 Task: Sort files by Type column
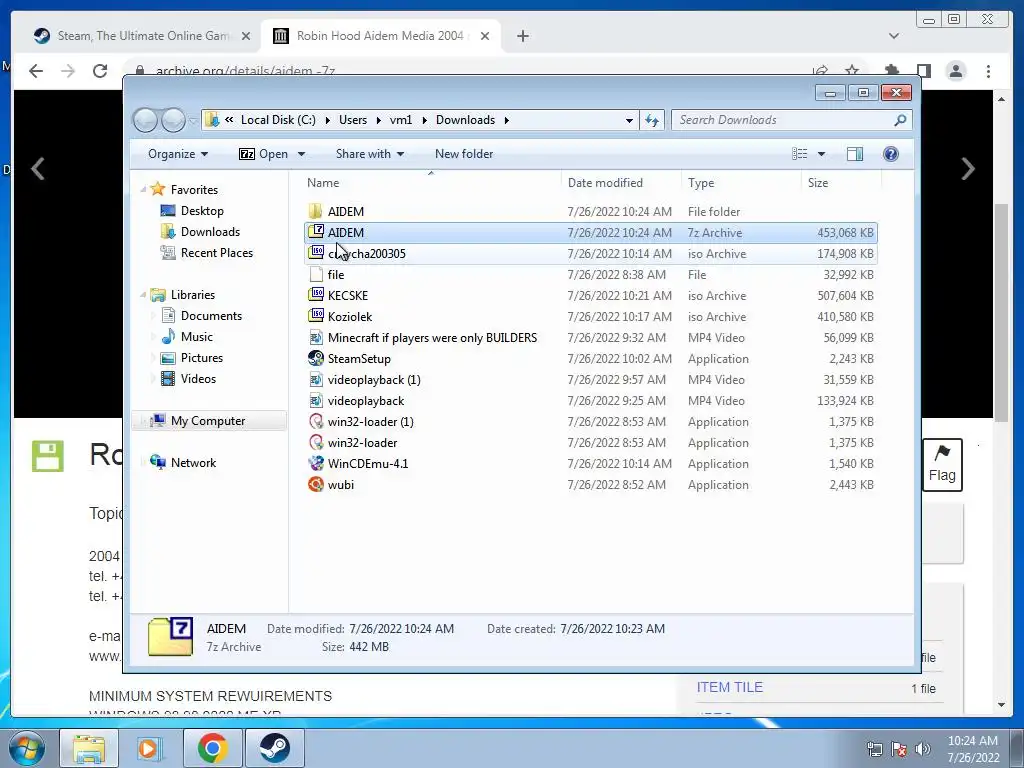(x=741, y=182)
